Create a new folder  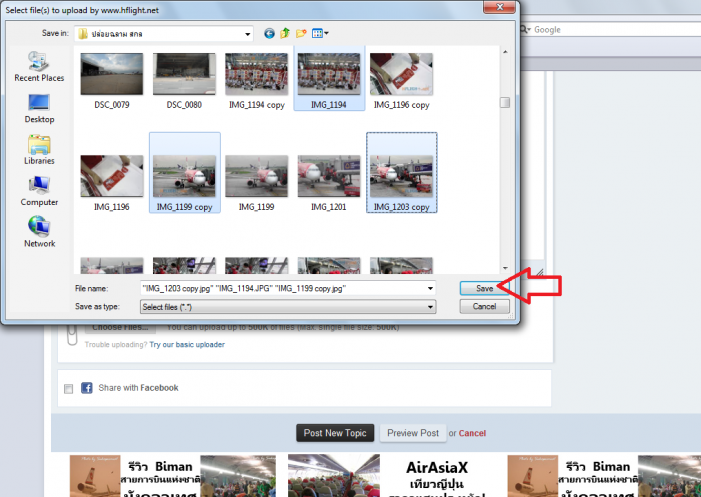pyautogui.click(x=301, y=33)
